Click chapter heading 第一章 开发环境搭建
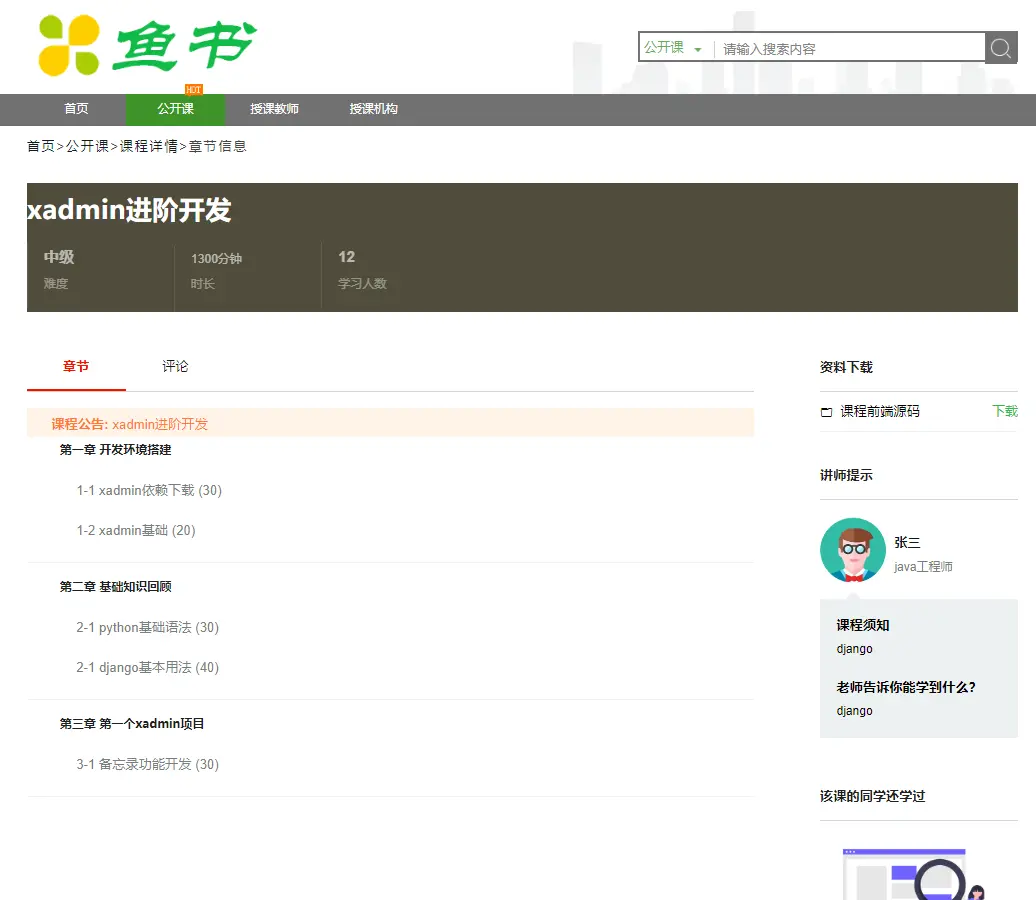This screenshot has width=1036, height=900. pyautogui.click(x=116, y=450)
